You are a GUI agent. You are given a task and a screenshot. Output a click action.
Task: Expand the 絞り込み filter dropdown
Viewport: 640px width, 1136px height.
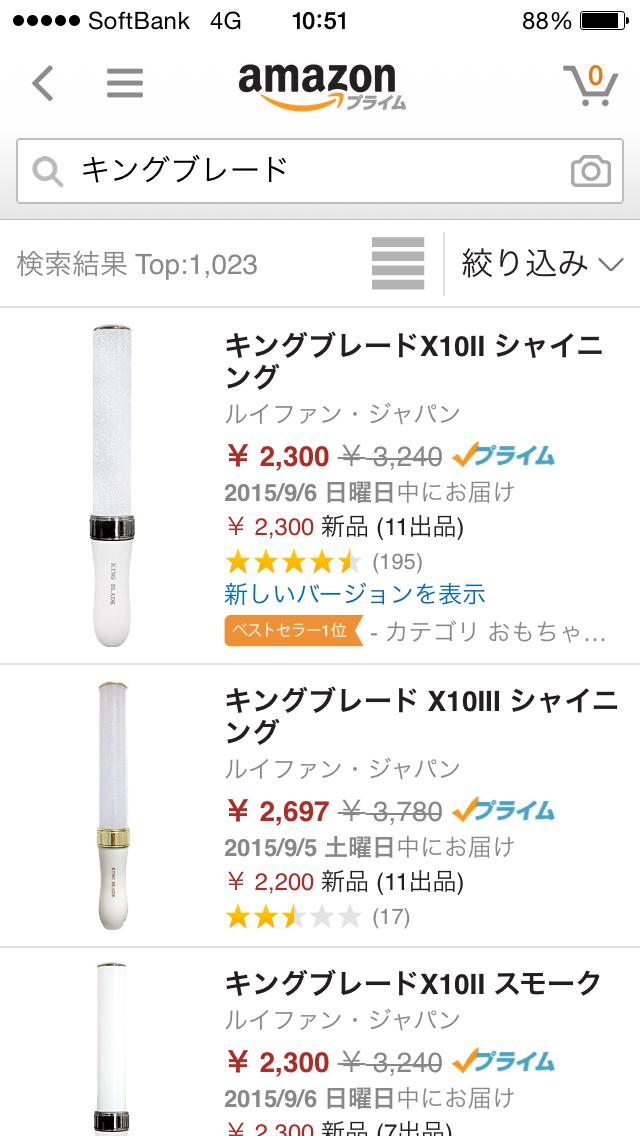541,264
